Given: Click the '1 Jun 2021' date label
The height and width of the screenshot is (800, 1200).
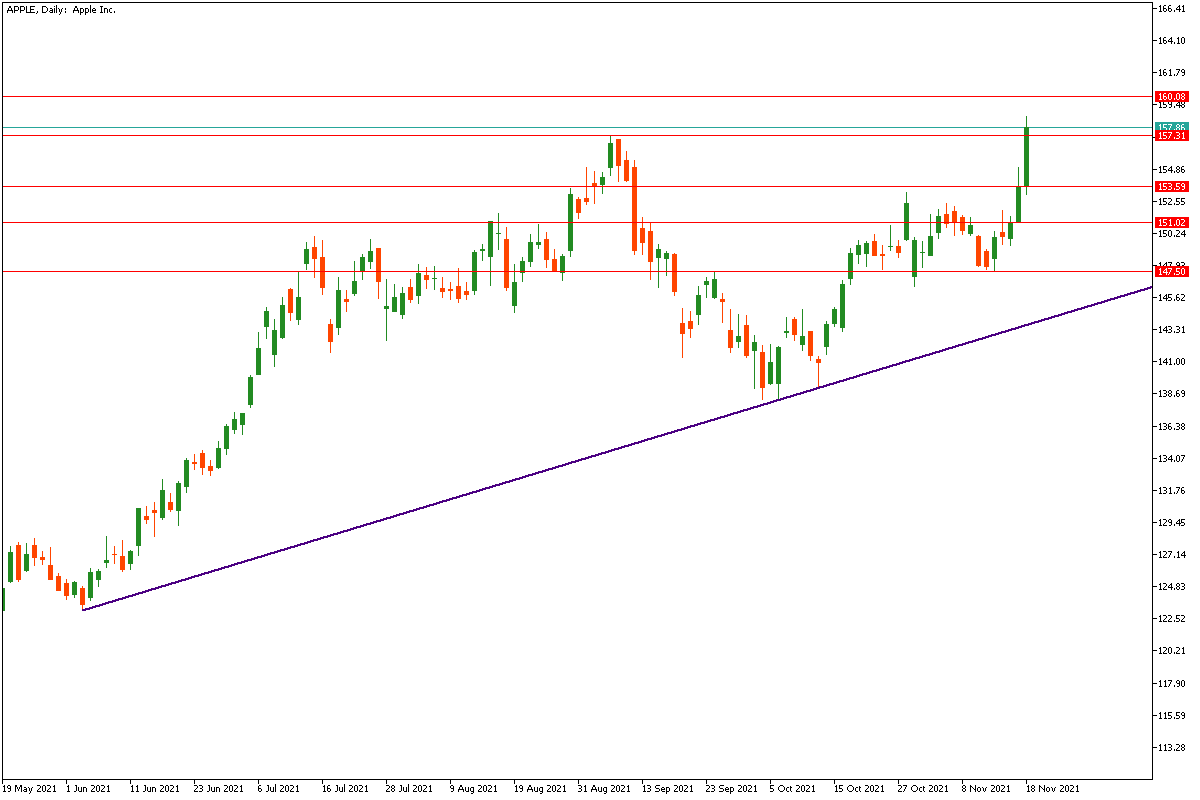Looking at the screenshot, I should pos(88,788).
